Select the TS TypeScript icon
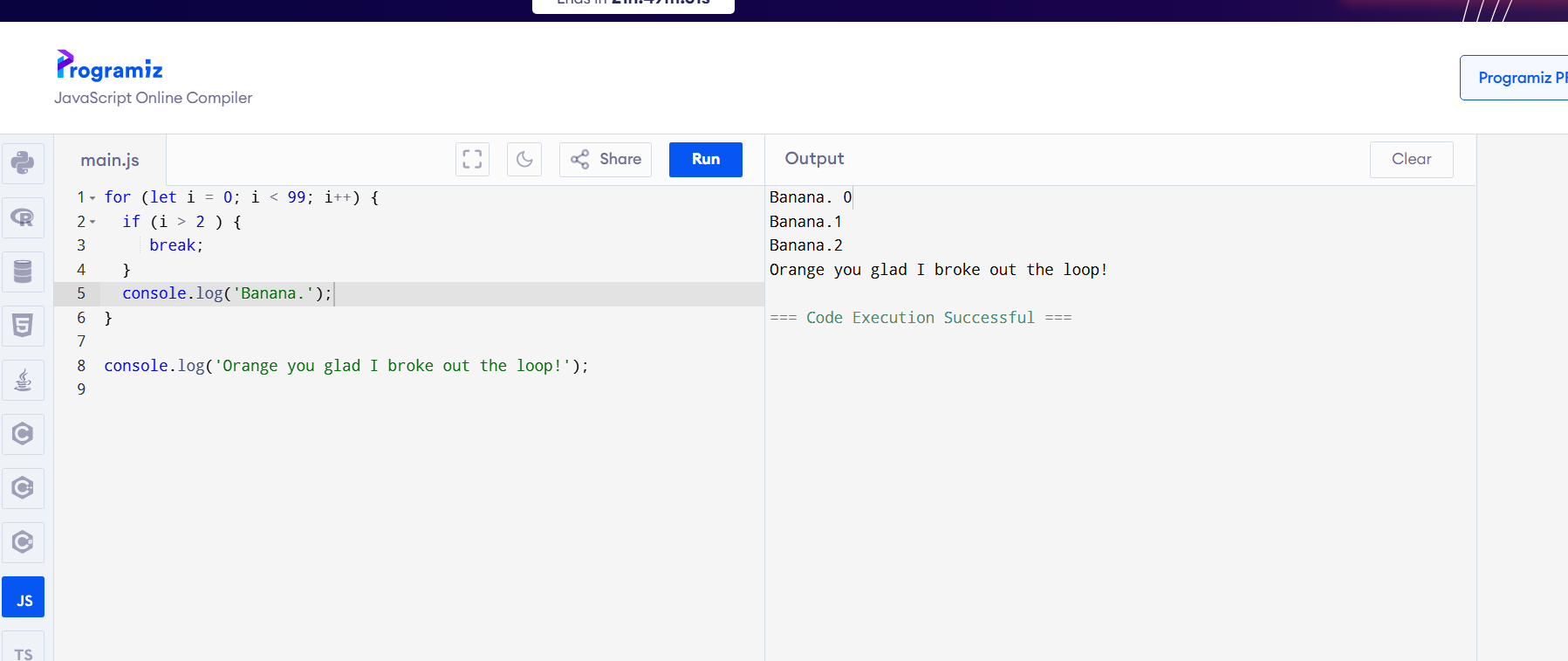1568x661 pixels. coord(23,651)
